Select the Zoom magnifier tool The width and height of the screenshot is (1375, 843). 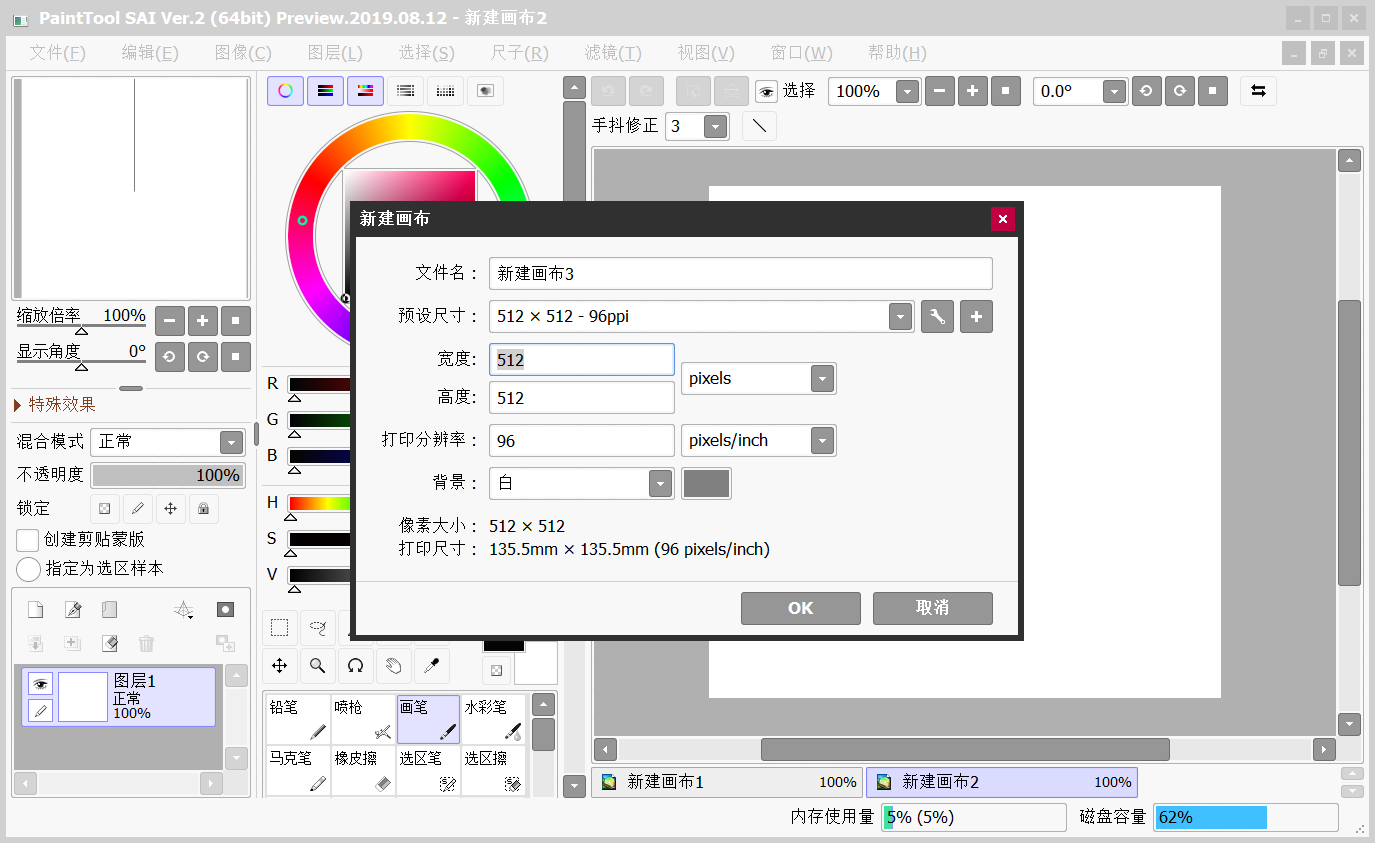coord(318,666)
